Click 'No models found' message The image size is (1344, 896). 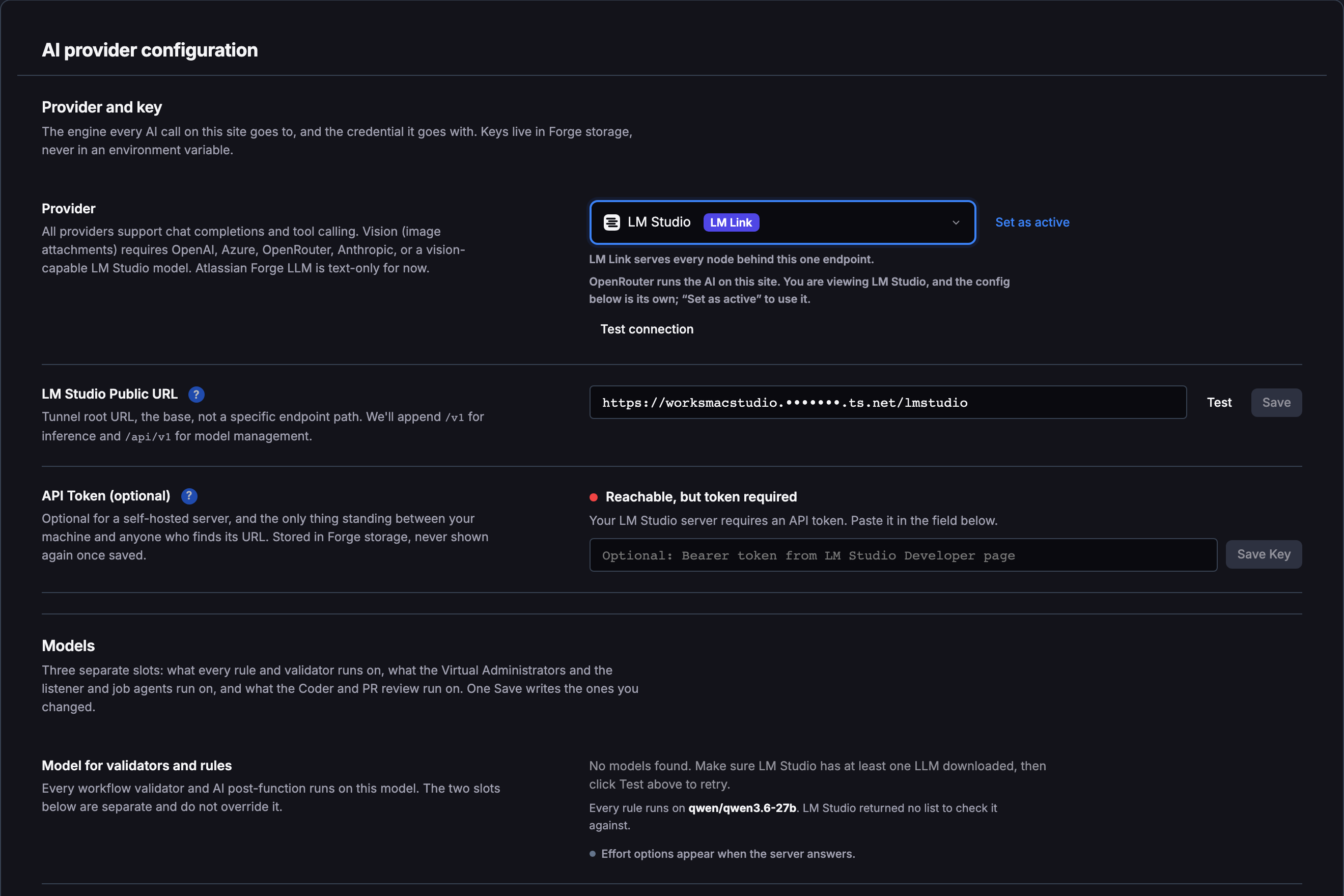818,775
